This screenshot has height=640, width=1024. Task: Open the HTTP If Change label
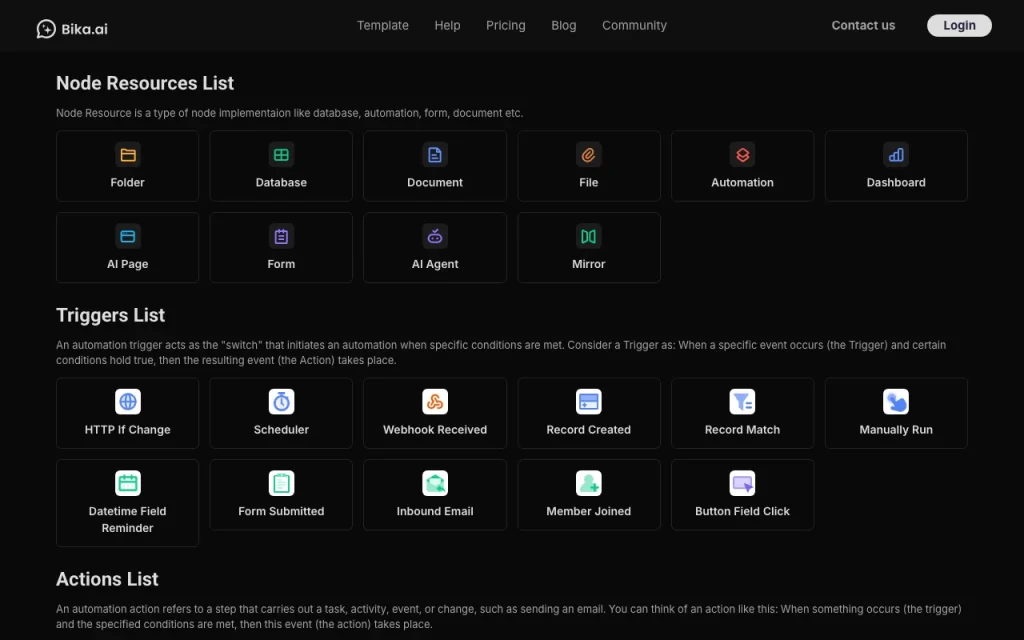coord(127,430)
